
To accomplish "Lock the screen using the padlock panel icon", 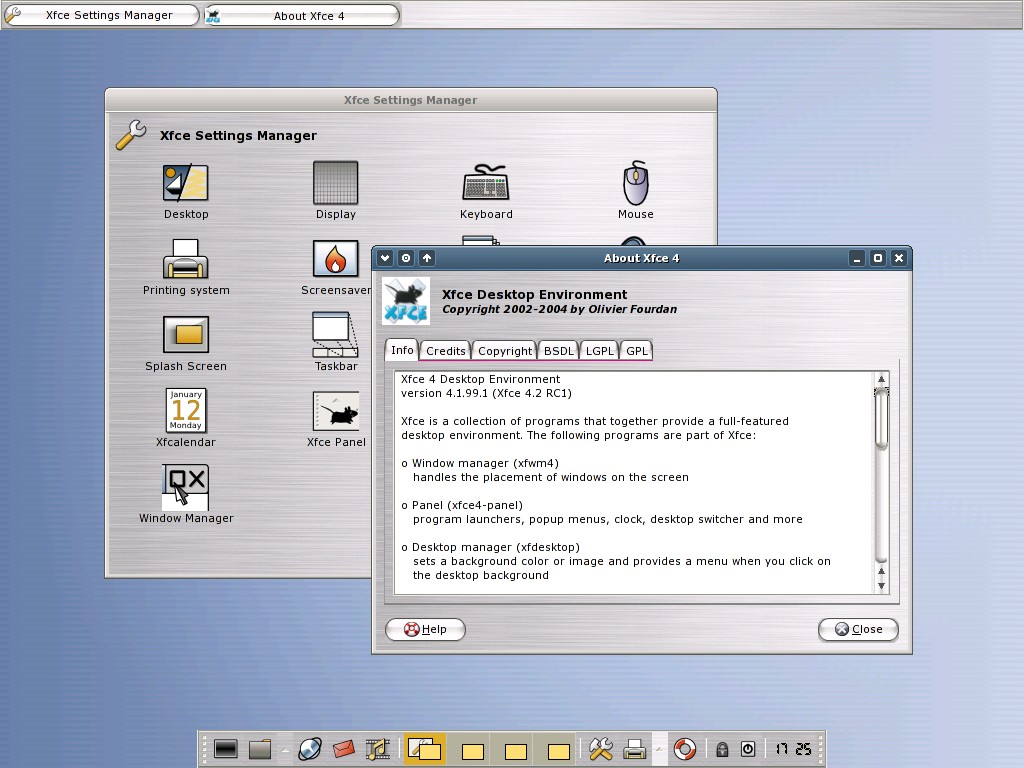I will coord(721,748).
